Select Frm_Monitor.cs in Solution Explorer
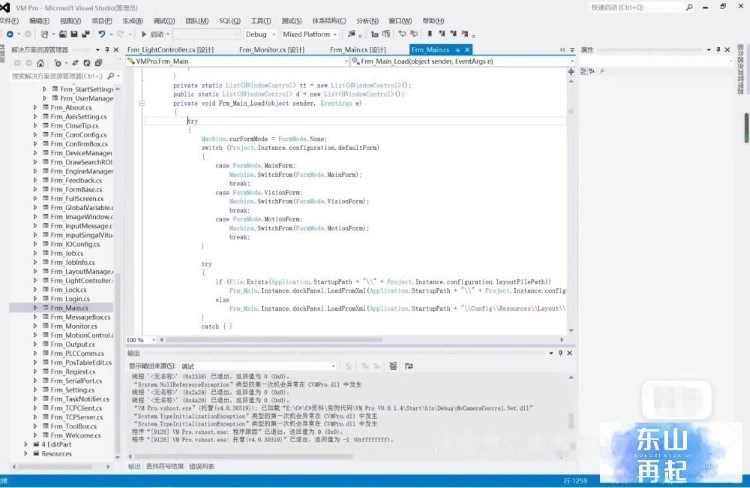 tap(74, 326)
